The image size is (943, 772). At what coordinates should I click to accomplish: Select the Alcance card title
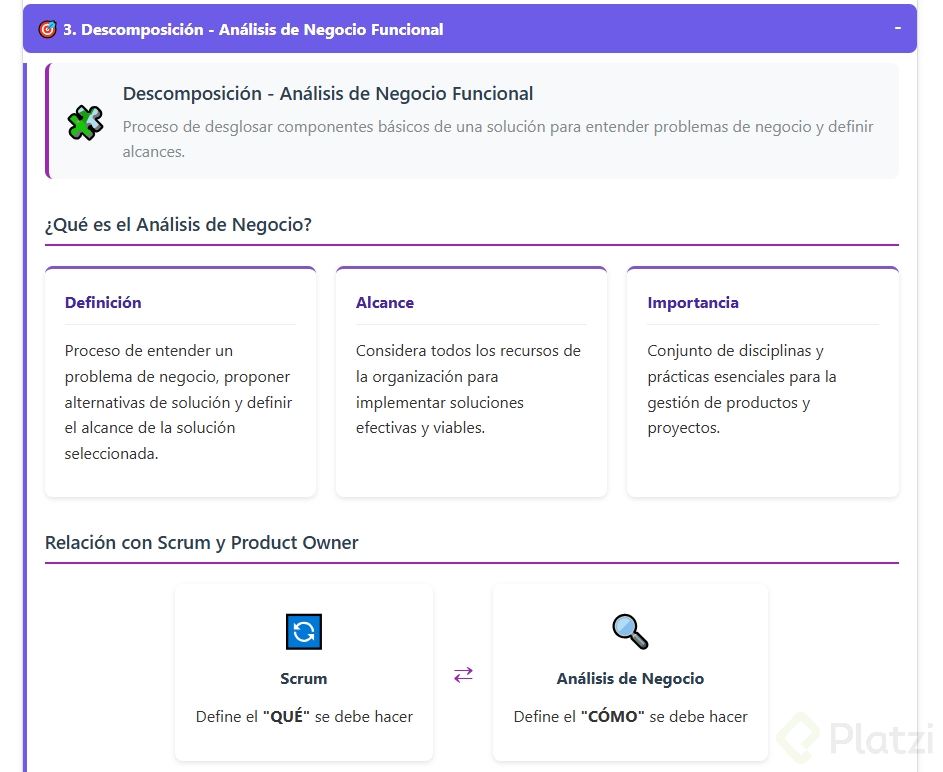point(385,303)
